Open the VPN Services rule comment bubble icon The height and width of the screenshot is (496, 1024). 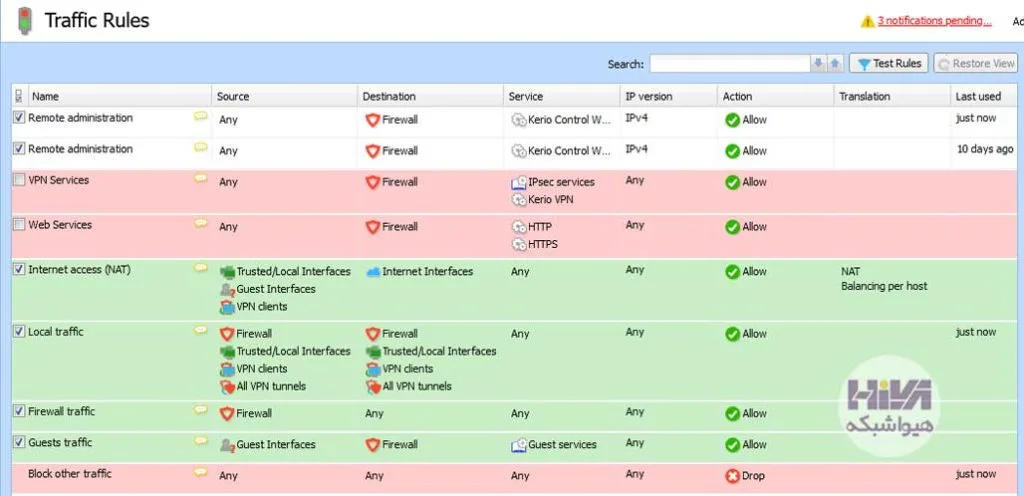[200, 179]
